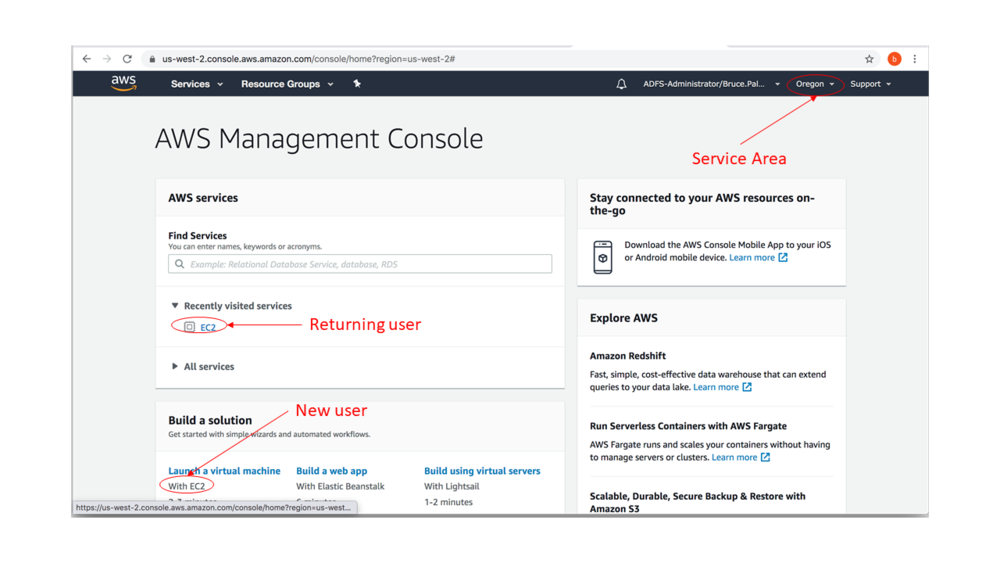The image size is (1000, 563).
Task: Click Run Serverless Containers with AWS Fargate title
Action: pos(688,426)
